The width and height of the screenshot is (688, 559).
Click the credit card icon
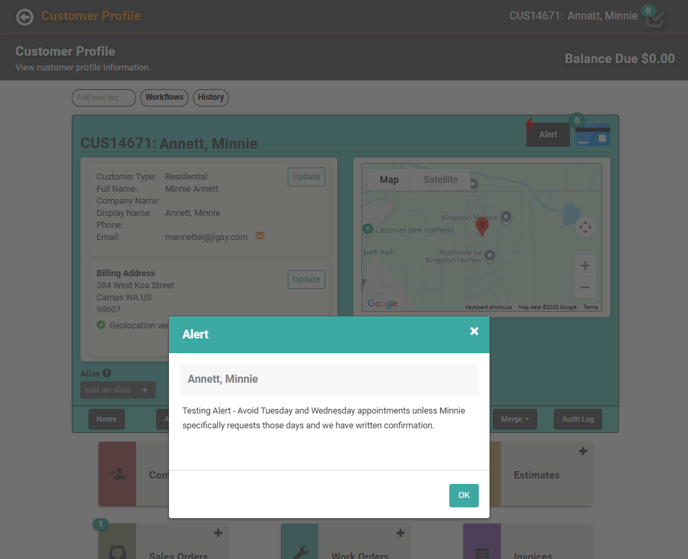click(593, 135)
